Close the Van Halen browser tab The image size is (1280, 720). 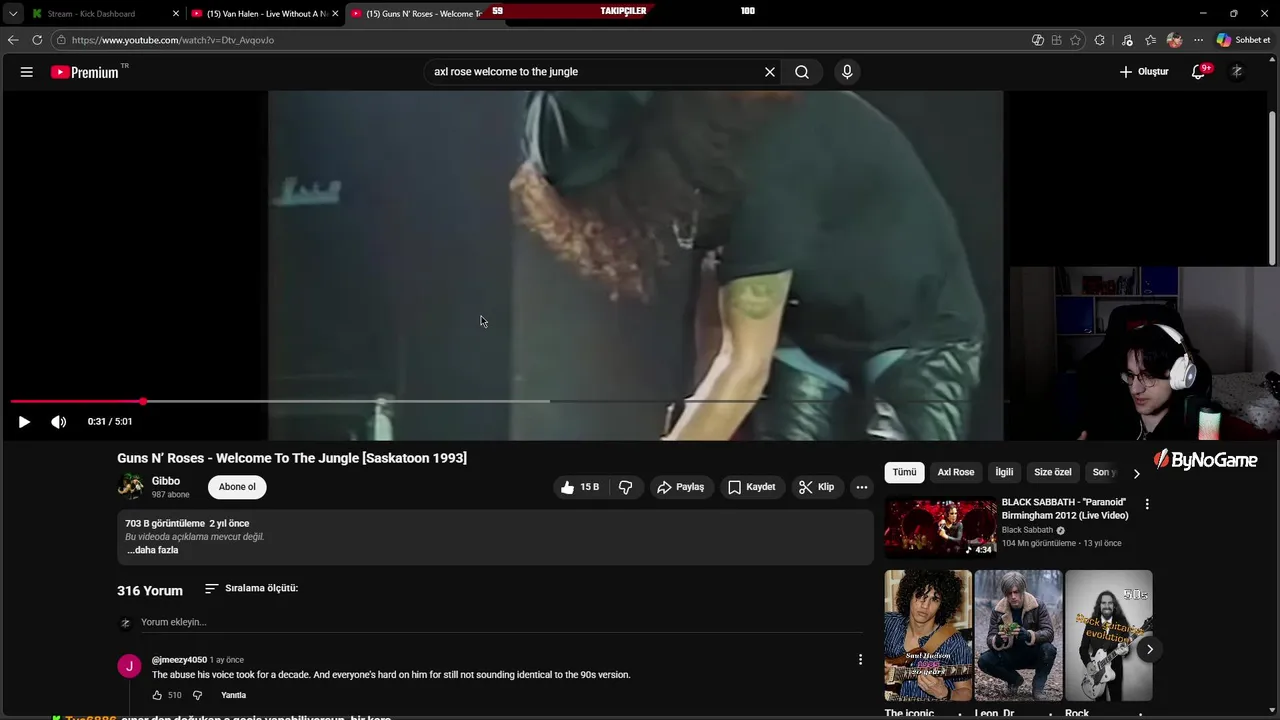point(335,14)
